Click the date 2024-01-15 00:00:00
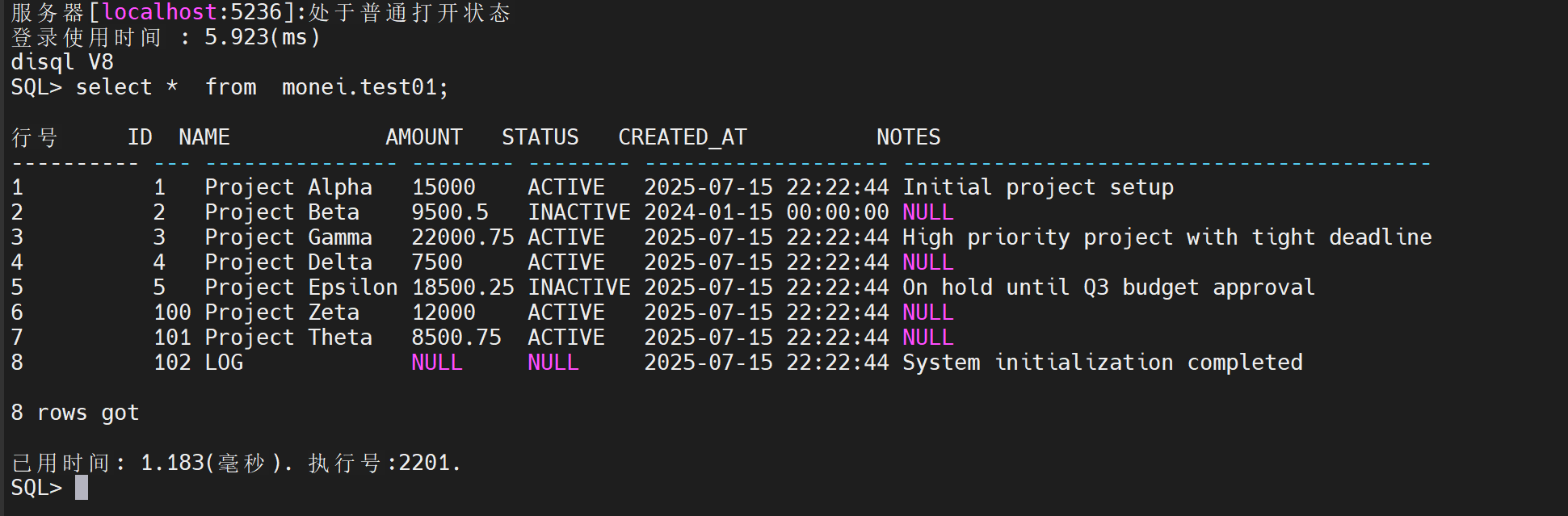This screenshot has height=516, width=1568. (767, 212)
